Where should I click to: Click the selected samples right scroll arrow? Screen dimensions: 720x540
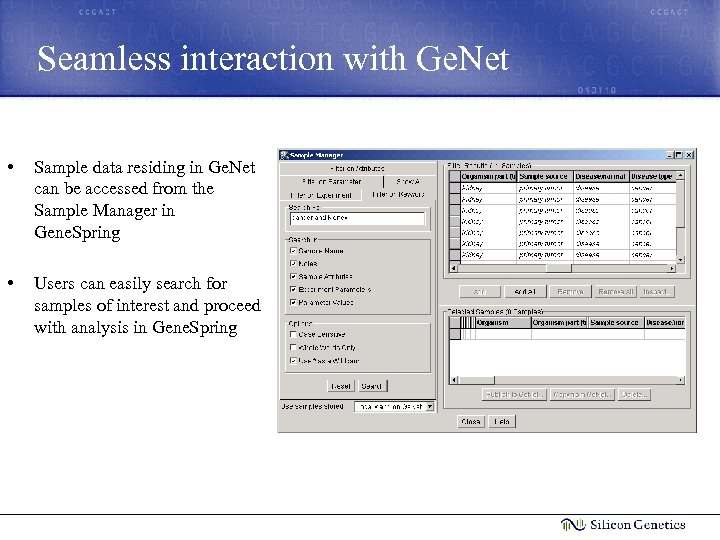[681, 380]
